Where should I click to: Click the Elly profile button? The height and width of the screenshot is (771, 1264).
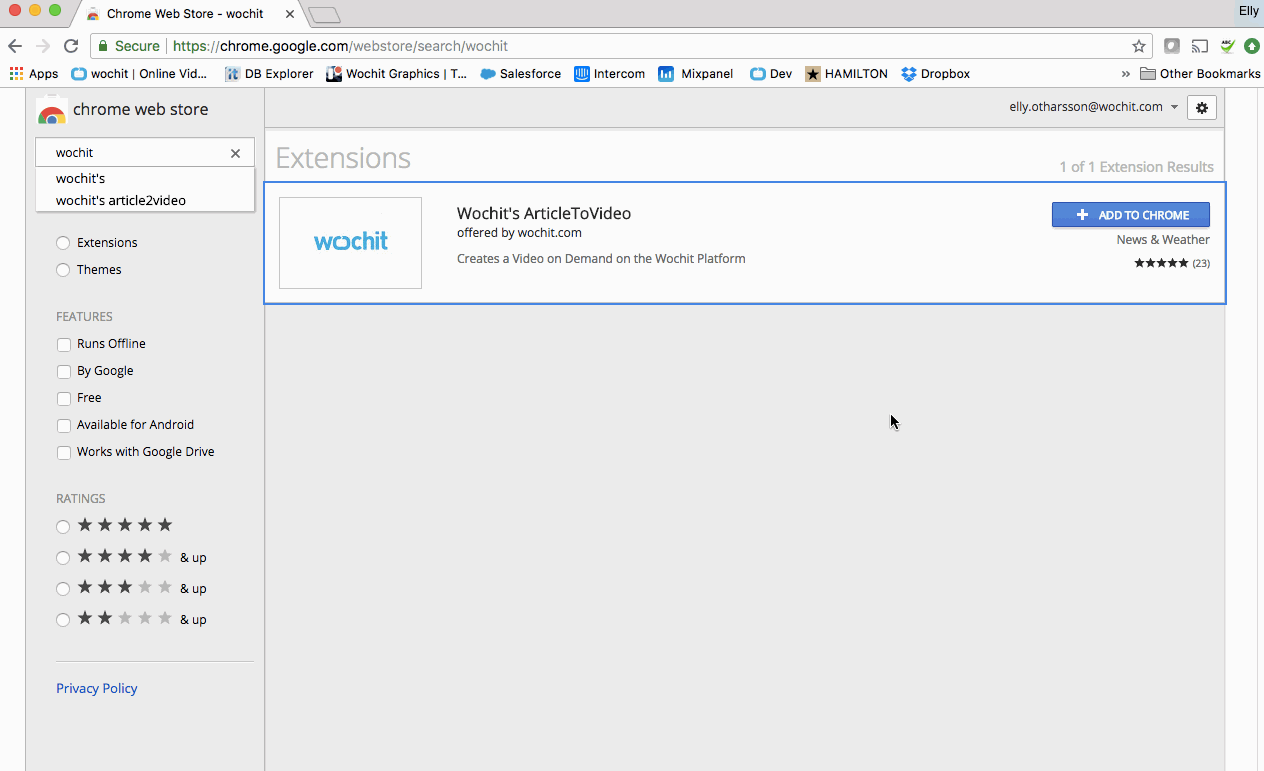click(x=1248, y=11)
